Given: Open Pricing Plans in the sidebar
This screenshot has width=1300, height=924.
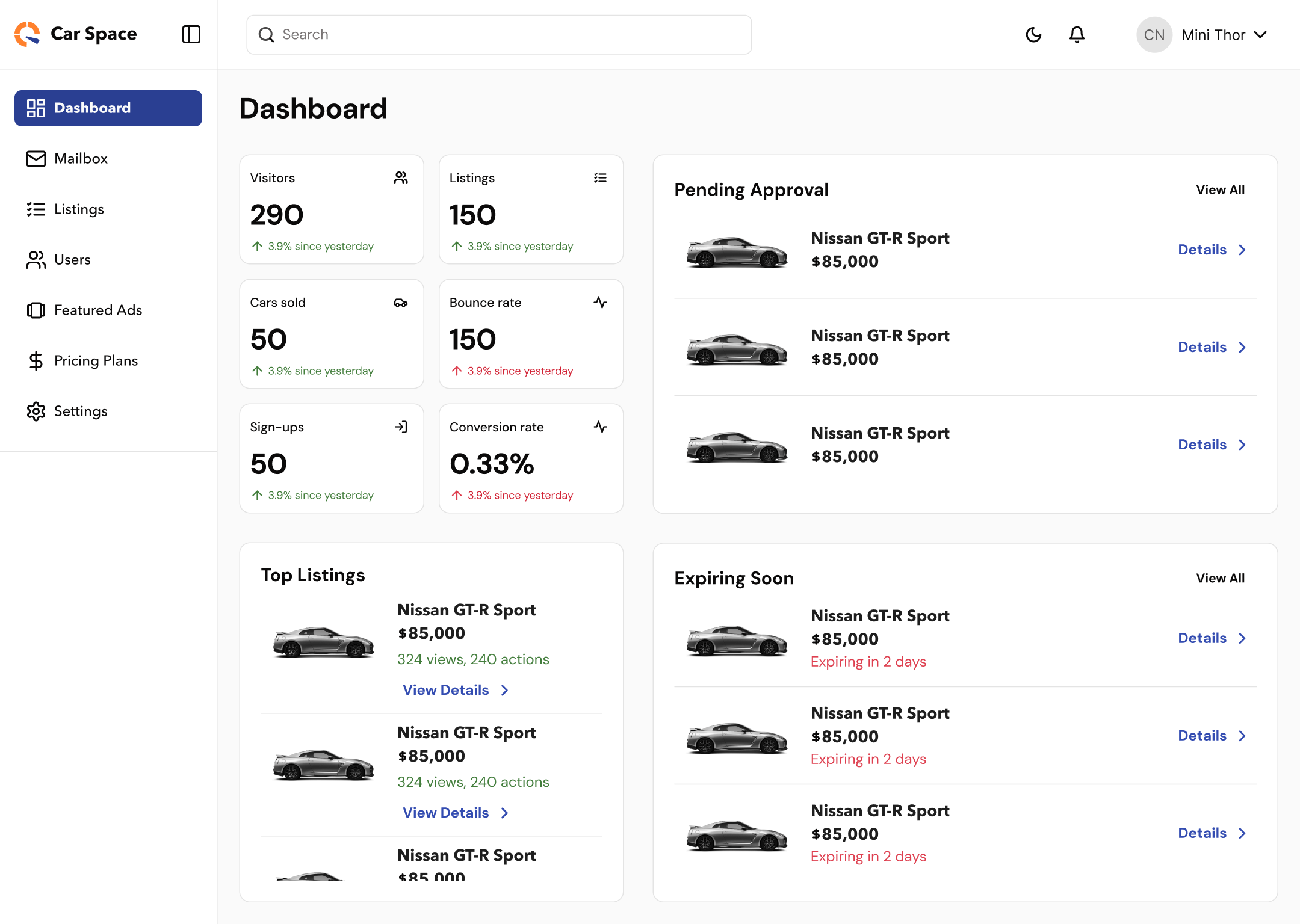Looking at the screenshot, I should pyautogui.click(x=108, y=361).
